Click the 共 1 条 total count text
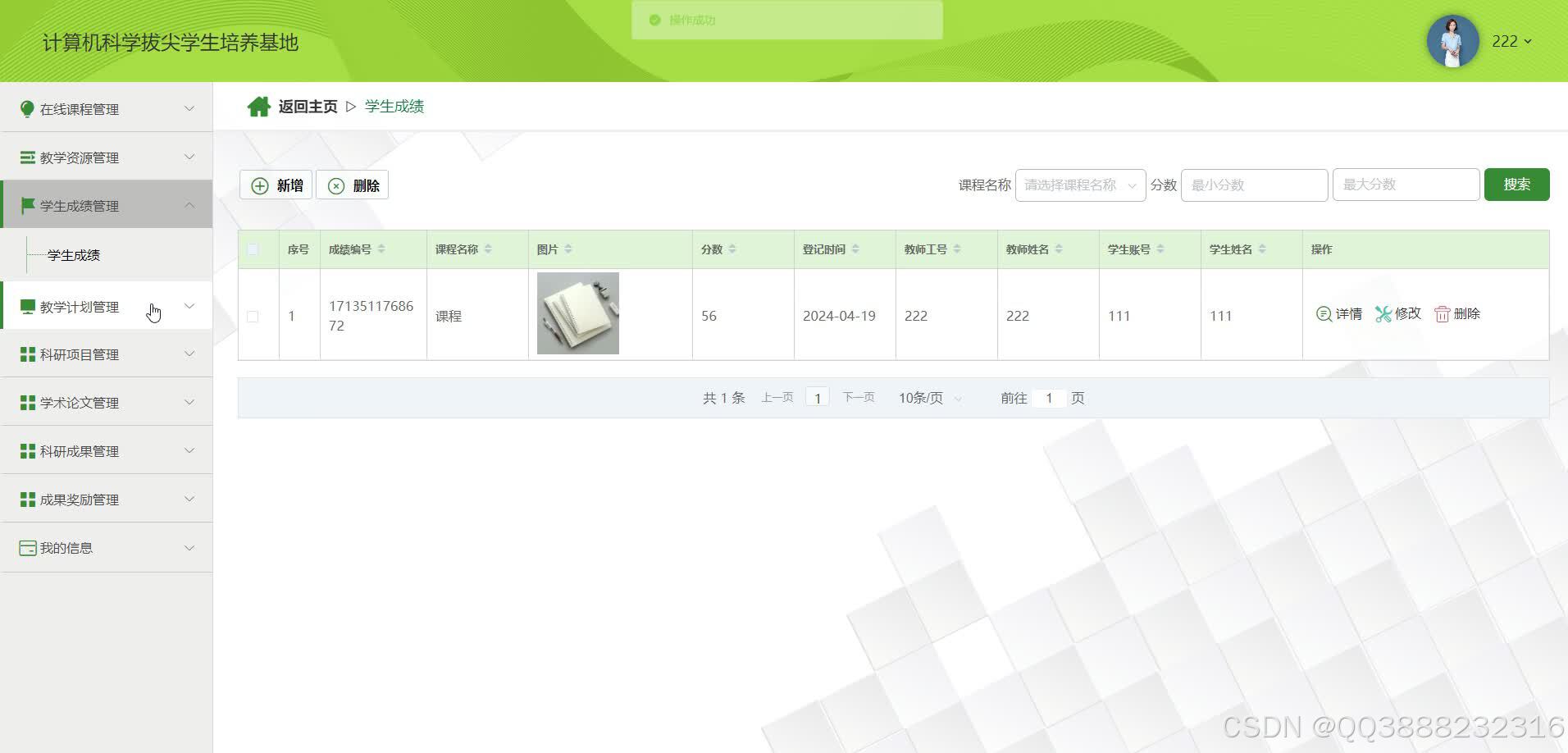 tap(723, 398)
